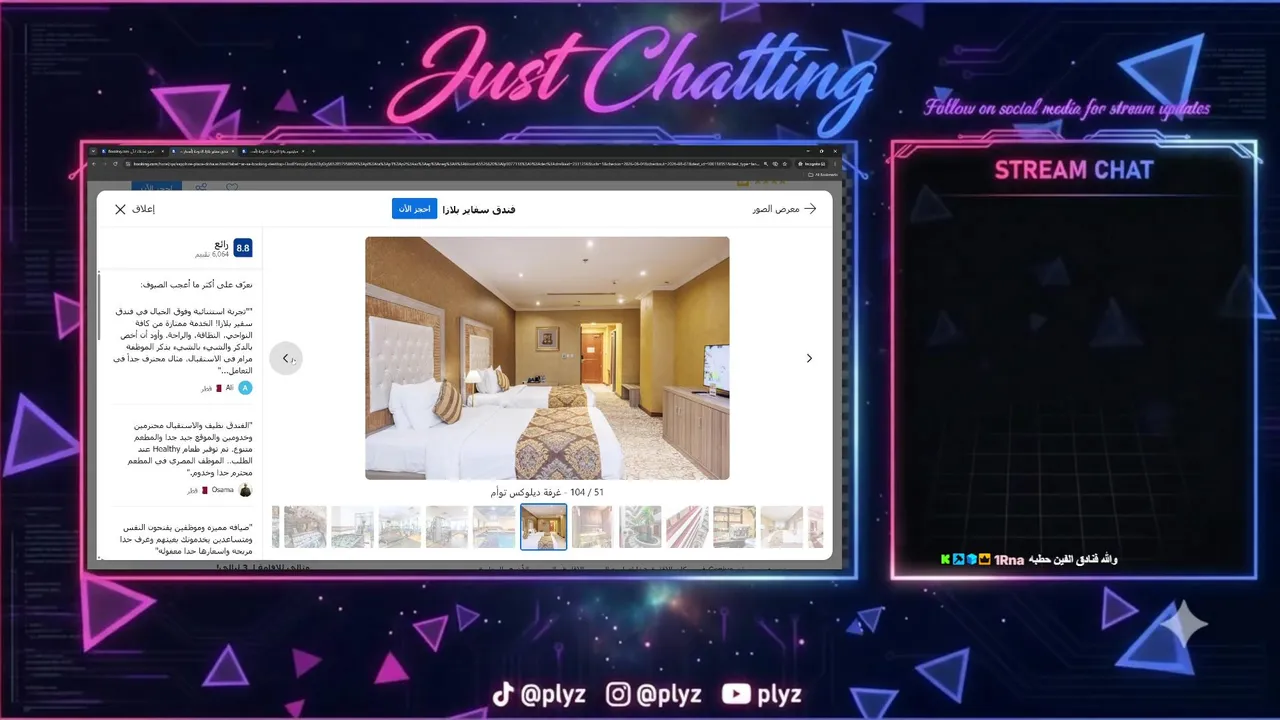Click the photo caption 51 / 104 غرفة ديلوكس توأم

point(547,492)
